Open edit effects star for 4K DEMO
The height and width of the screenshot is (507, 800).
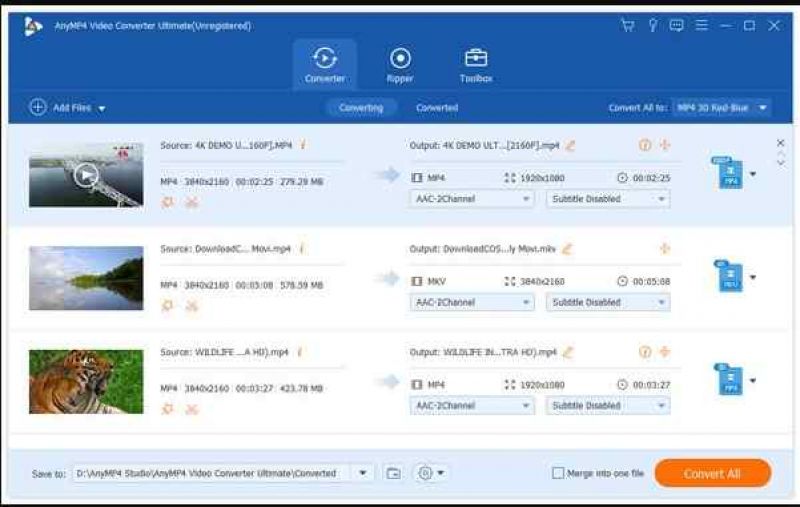pos(167,202)
